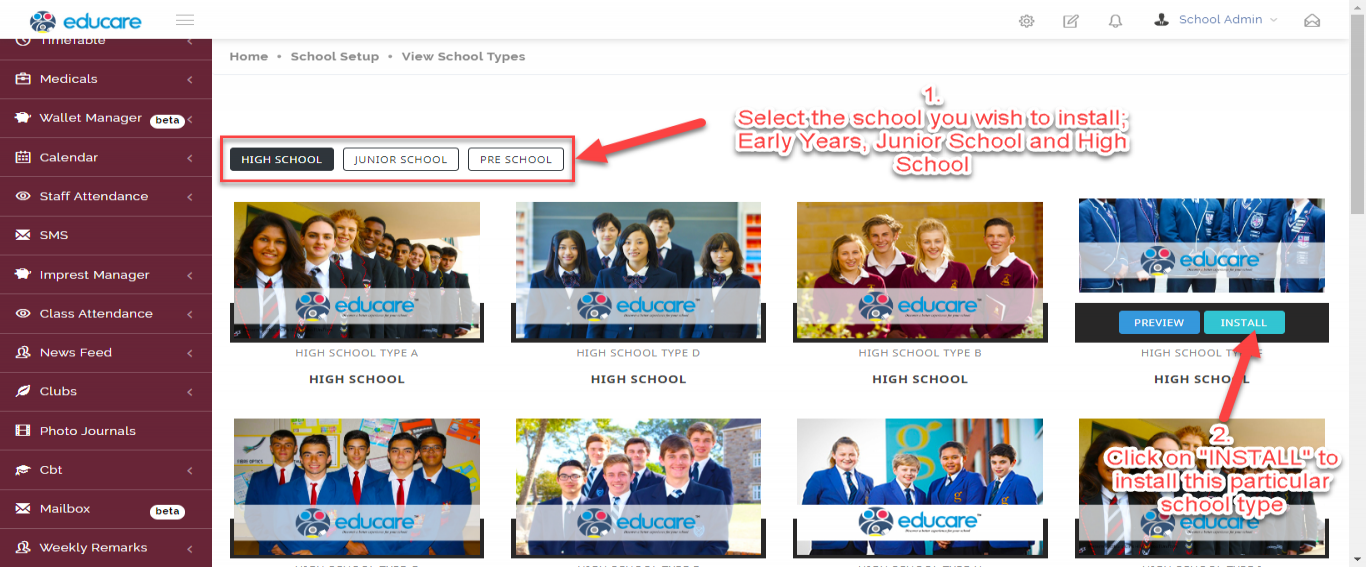The height and width of the screenshot is (567, 1366).
Task: Open Wallet Manager in the sidebar
Action: click(106, 118)
